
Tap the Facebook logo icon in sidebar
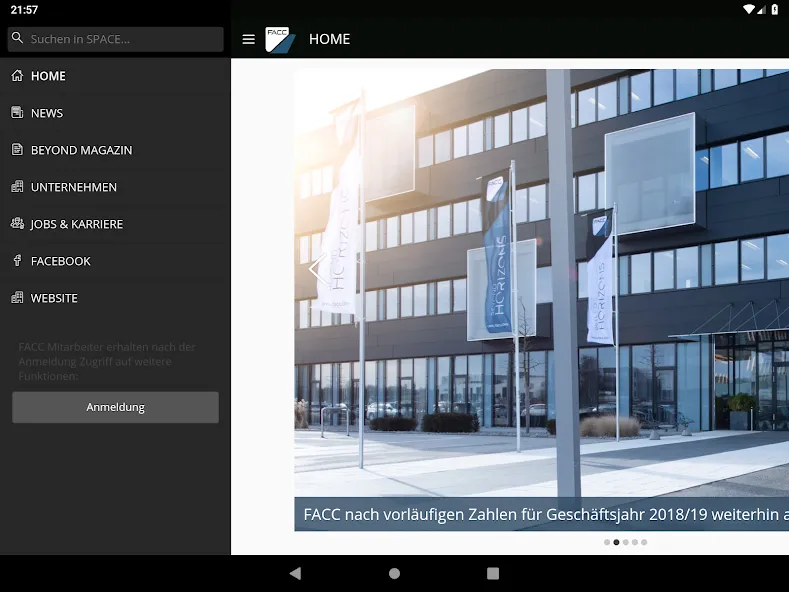coord(17,261)
